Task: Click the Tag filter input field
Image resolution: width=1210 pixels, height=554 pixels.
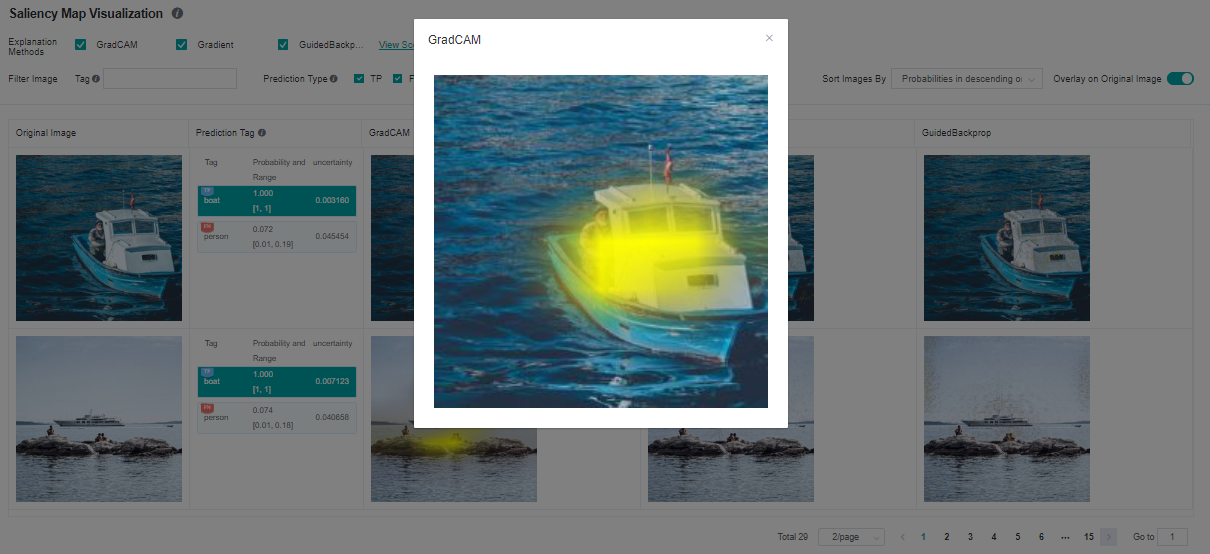Action: [170, 78]
